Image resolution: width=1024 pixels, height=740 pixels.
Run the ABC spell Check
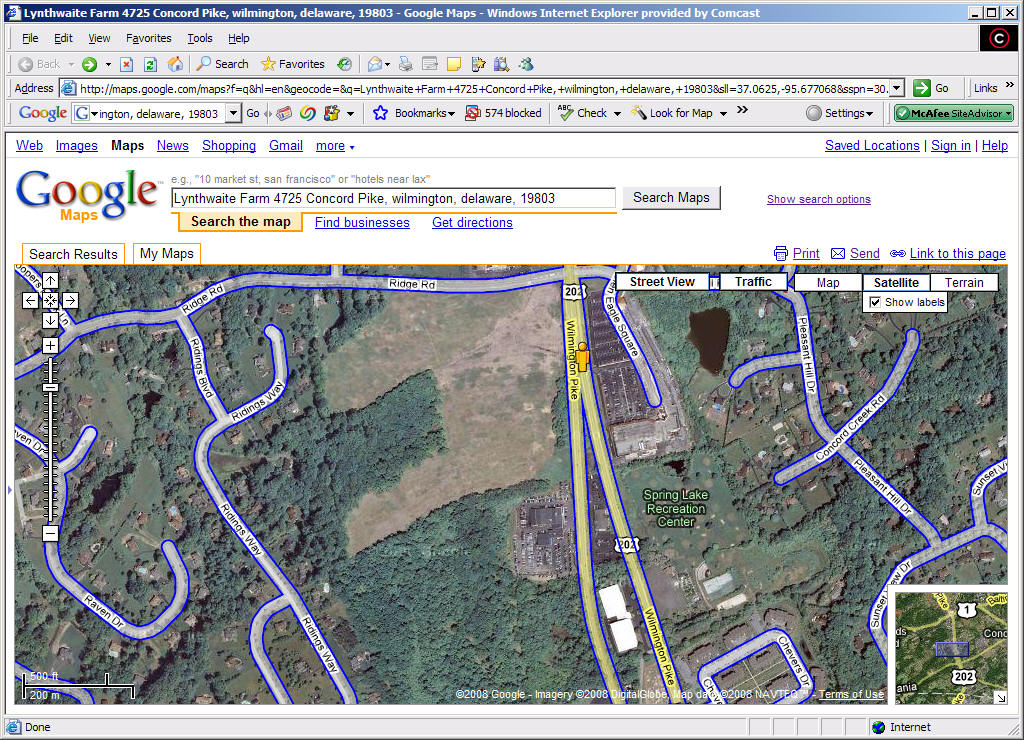click(x=583, y=113)
